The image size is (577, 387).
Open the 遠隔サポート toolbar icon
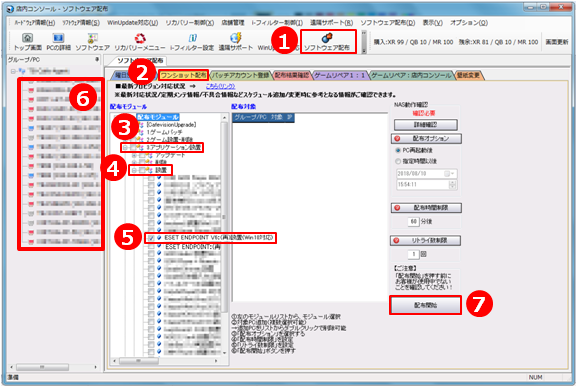coord(236,42)
